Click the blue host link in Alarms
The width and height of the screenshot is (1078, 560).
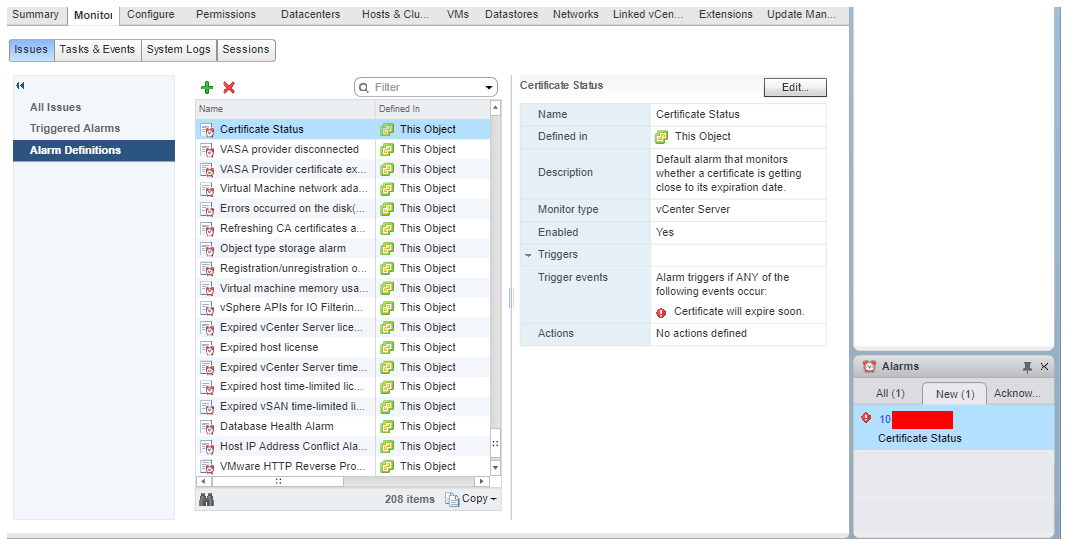coord(885,419)
